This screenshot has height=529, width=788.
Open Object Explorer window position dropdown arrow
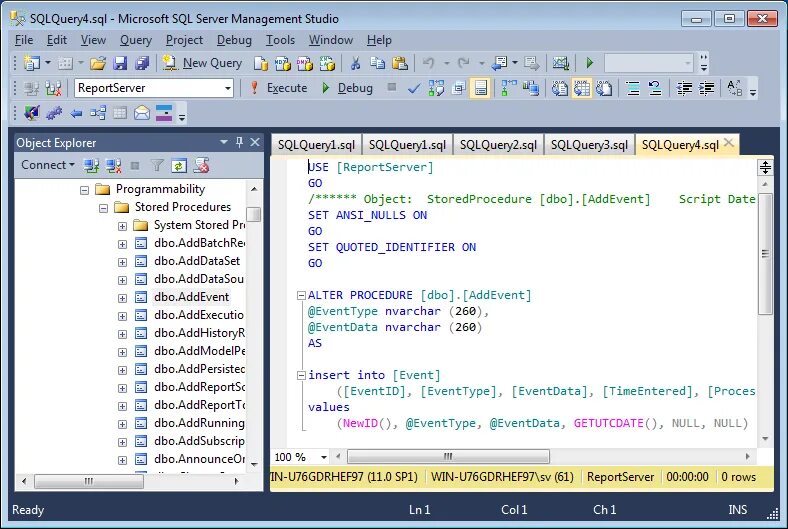pos(224,143)
